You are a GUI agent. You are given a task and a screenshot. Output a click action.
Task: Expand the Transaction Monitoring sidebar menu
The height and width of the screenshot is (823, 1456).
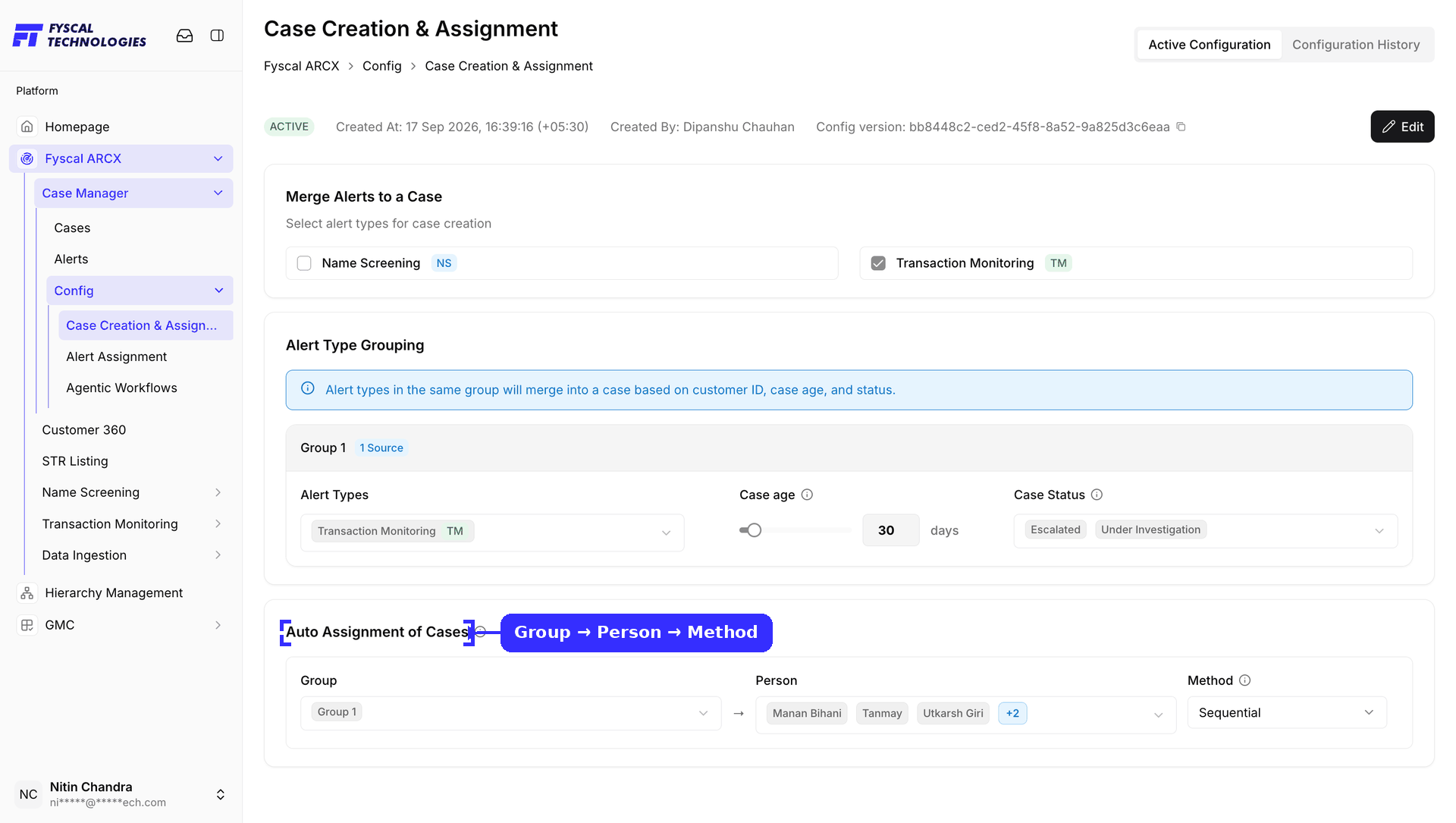coord(218,524)
